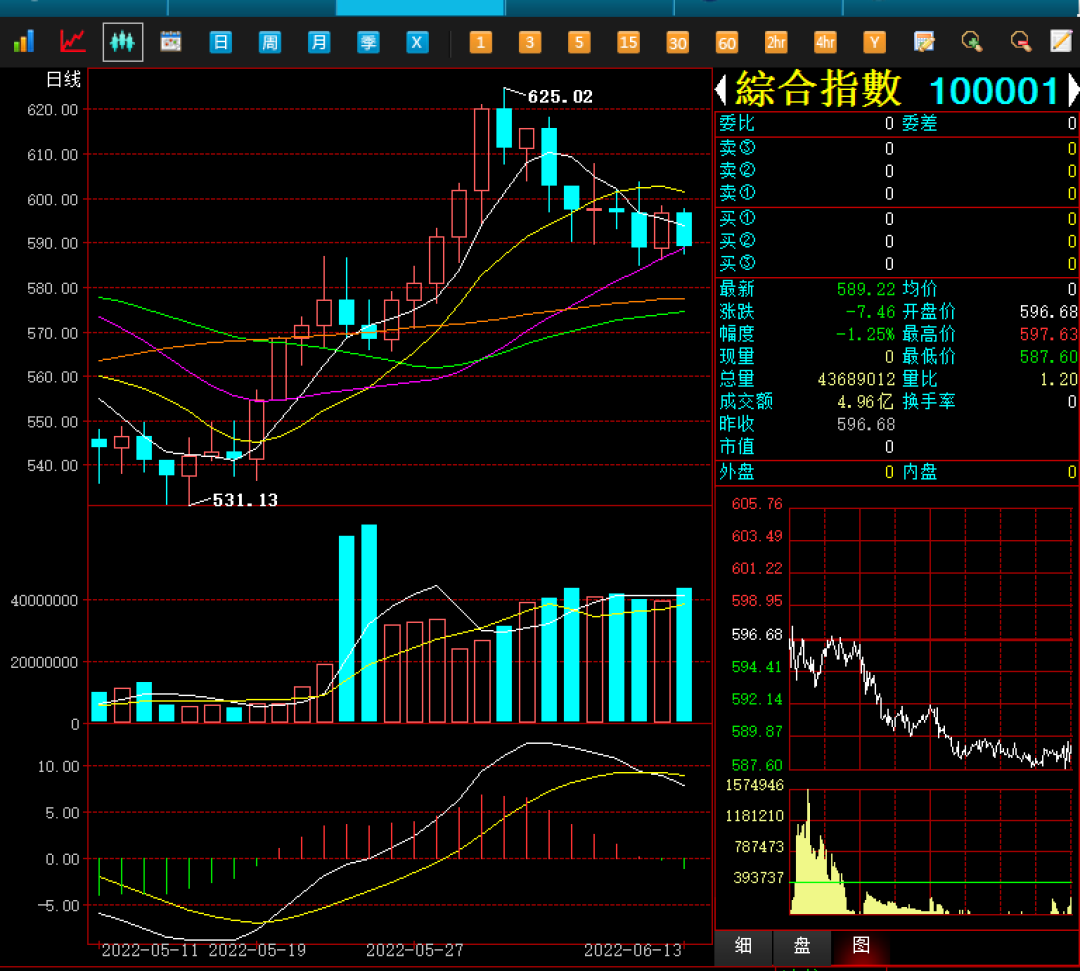Click the 委比 label
Image resolution: width=1080 pixels, height=971 pixels.
737,123
